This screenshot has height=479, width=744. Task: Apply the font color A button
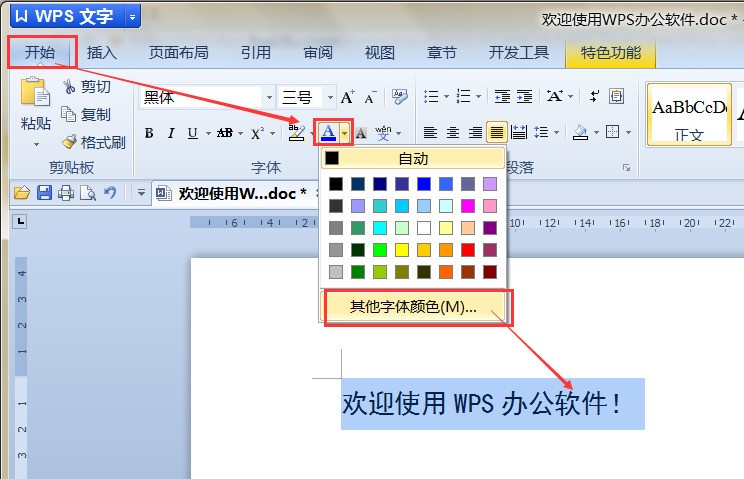tap(328, 133)
